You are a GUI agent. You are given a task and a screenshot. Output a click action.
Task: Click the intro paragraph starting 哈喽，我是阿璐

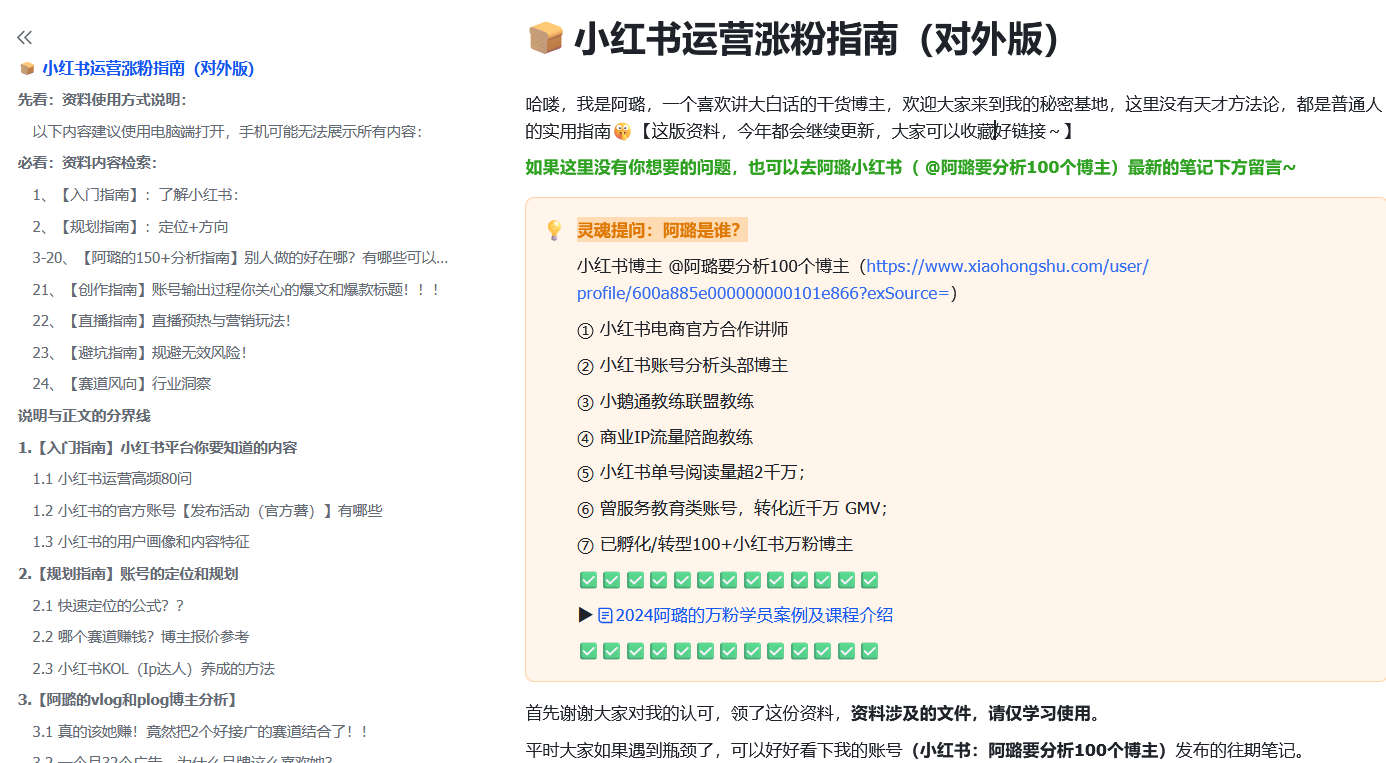(954, 118)
